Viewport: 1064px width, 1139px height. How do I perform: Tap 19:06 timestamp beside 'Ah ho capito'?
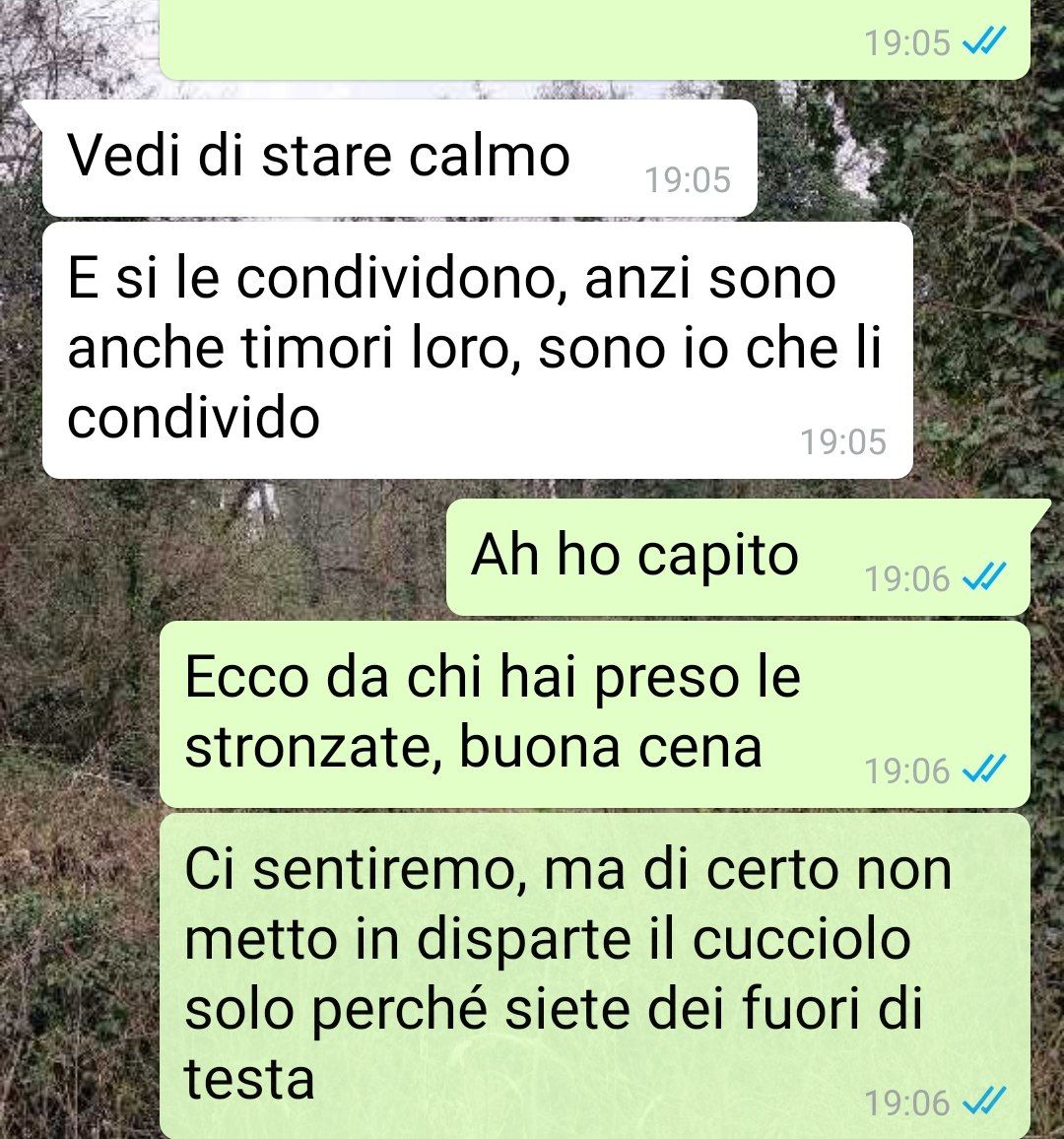(x=907, y=579)
